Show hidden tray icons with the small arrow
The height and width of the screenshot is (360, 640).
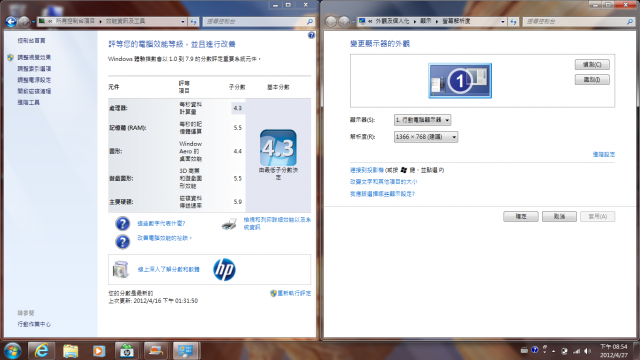[553, 351]
